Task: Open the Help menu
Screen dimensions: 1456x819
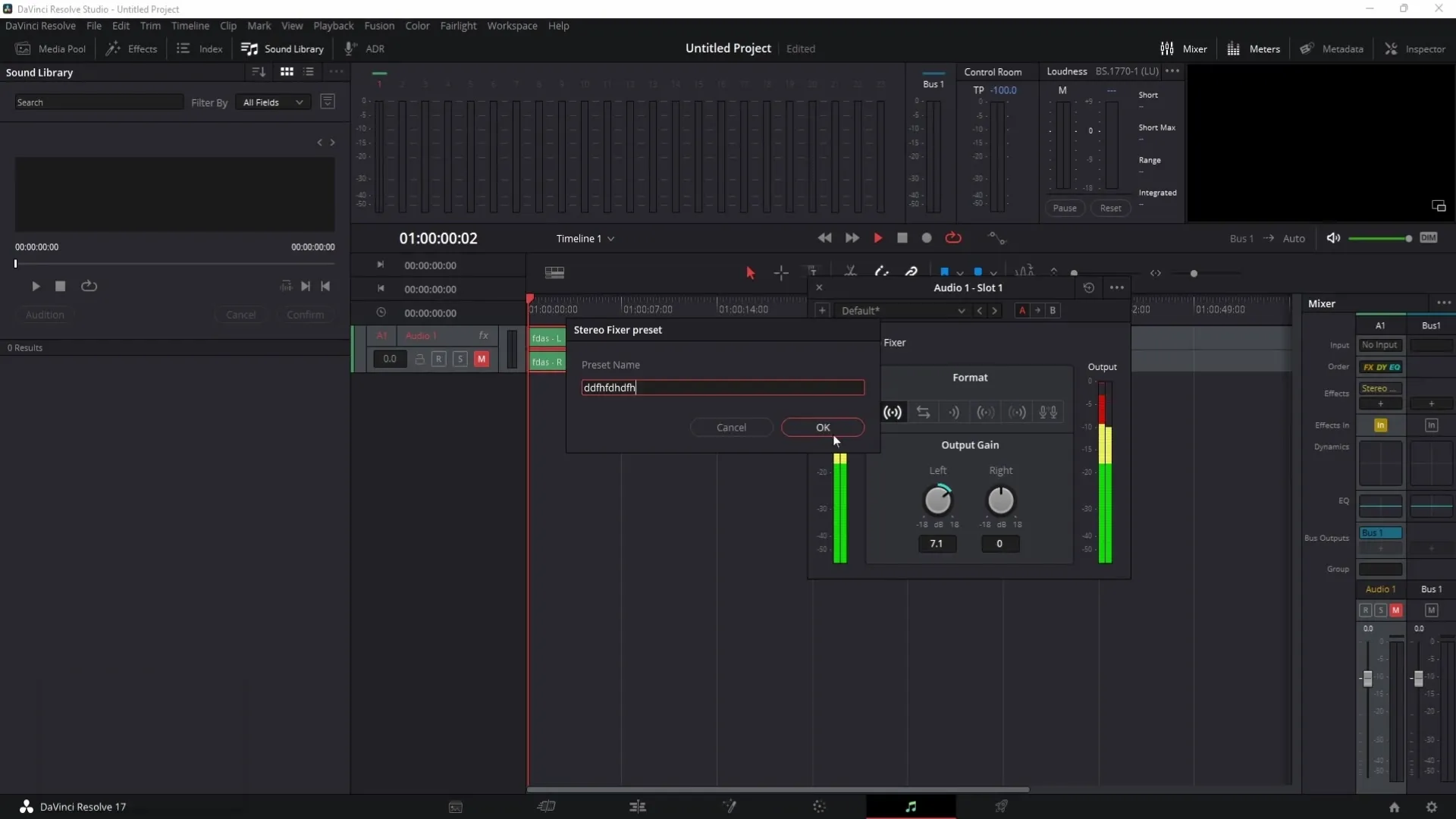Action: tap(558, 26)
